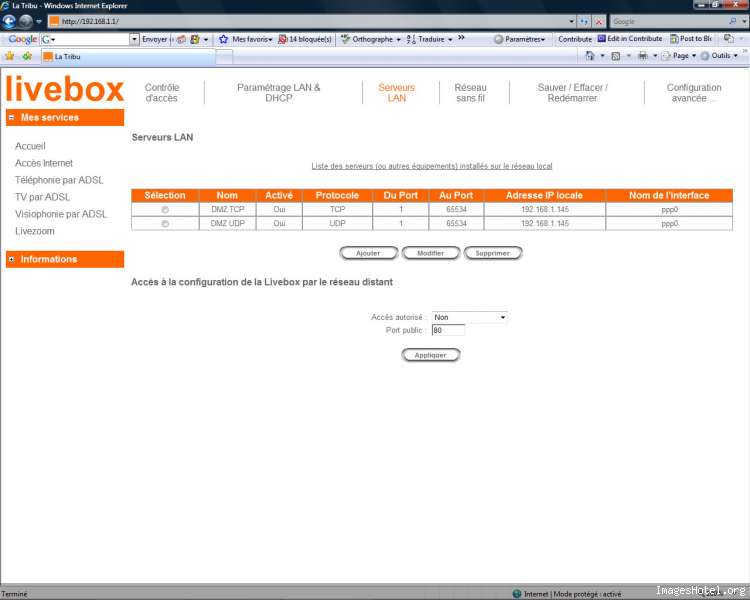Click the Ajouter button

coord(368,253)
